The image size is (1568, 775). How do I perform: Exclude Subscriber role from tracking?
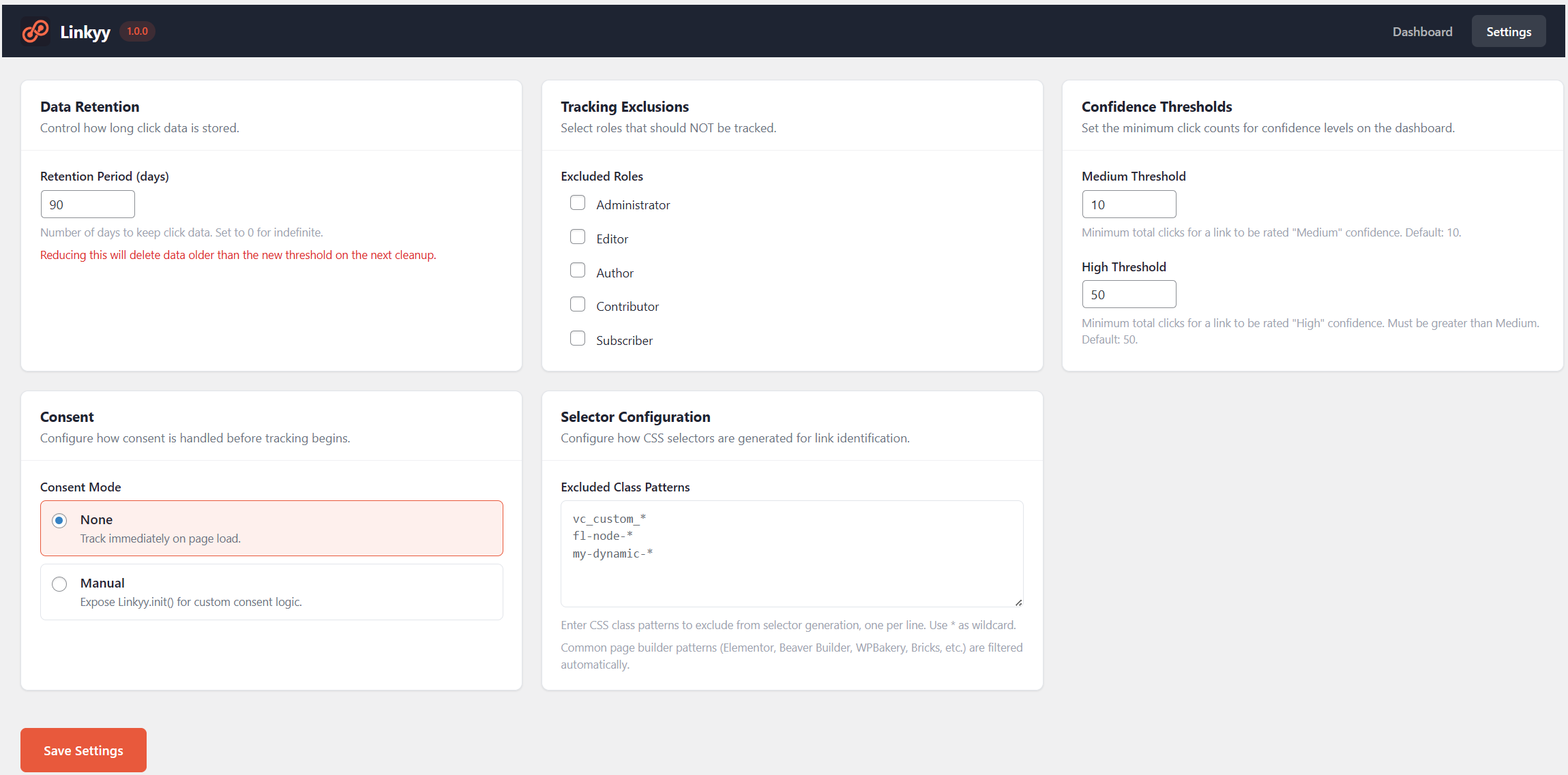tap(578, 338)
